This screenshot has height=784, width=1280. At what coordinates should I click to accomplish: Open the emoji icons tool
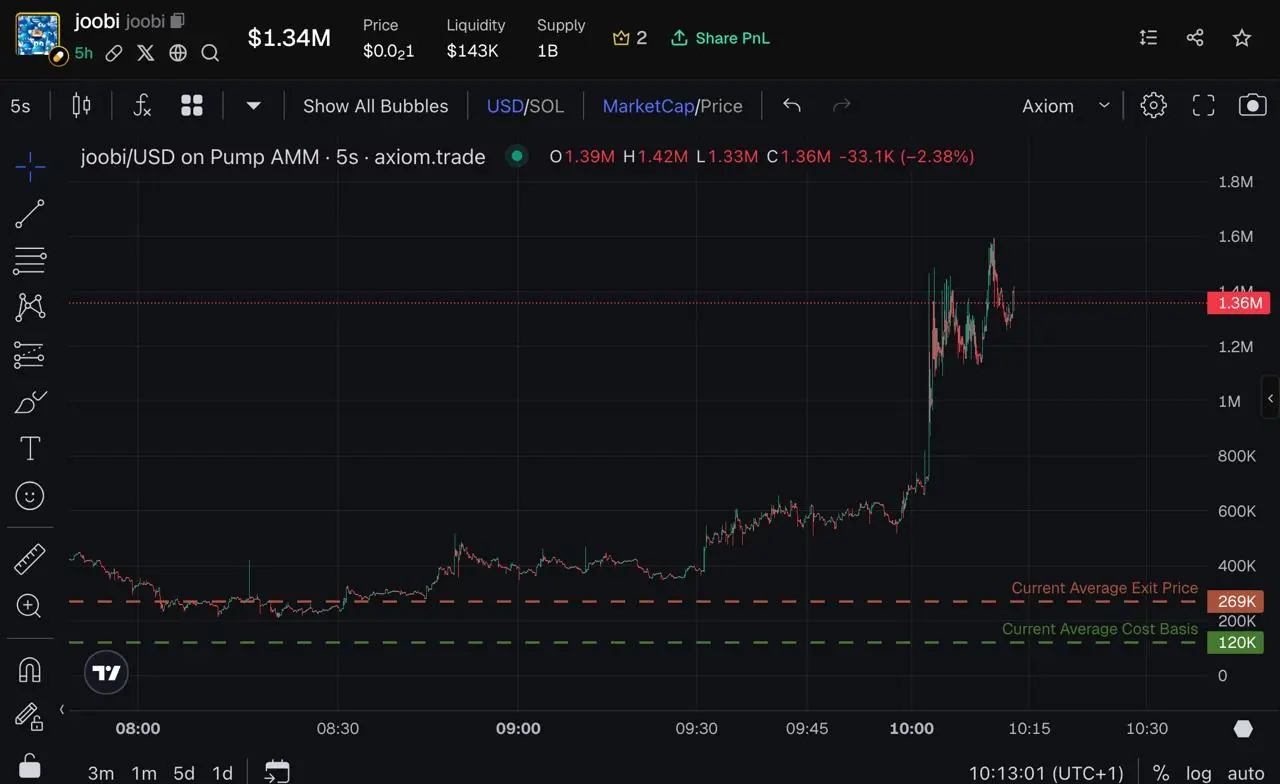[x=30, y=496]
